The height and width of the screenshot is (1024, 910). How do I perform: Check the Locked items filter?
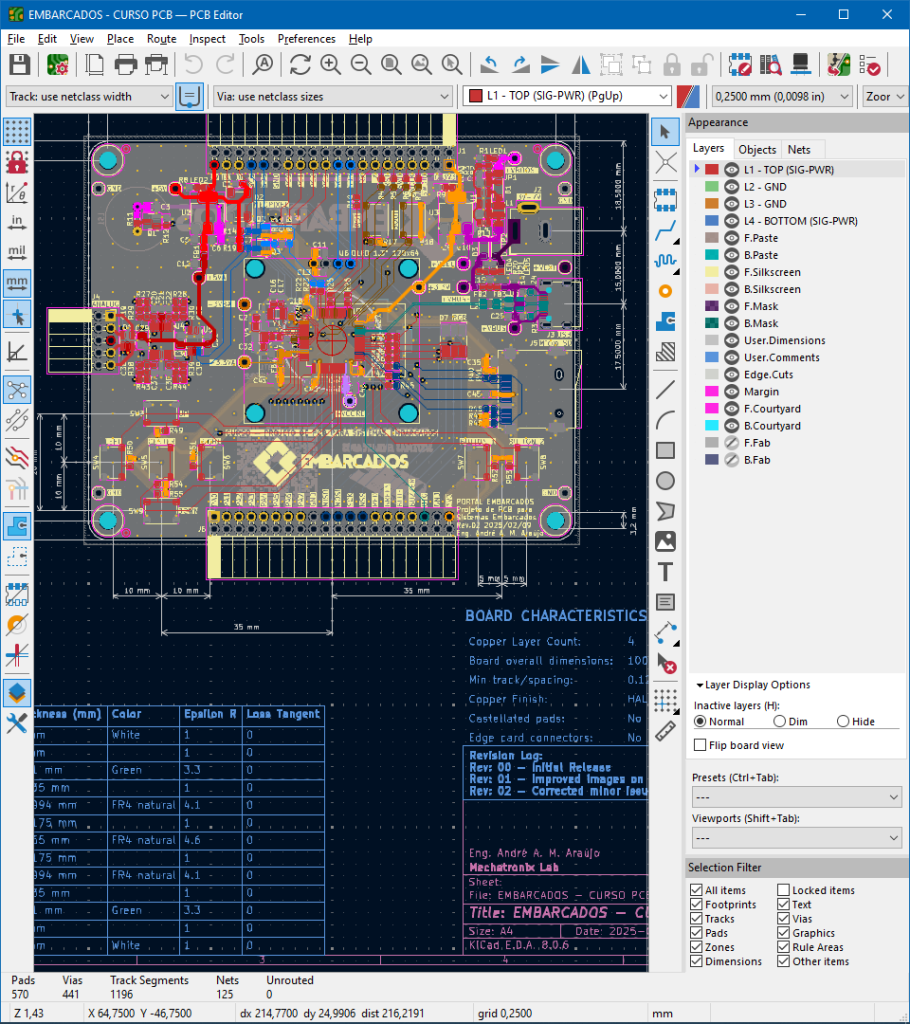784,890
